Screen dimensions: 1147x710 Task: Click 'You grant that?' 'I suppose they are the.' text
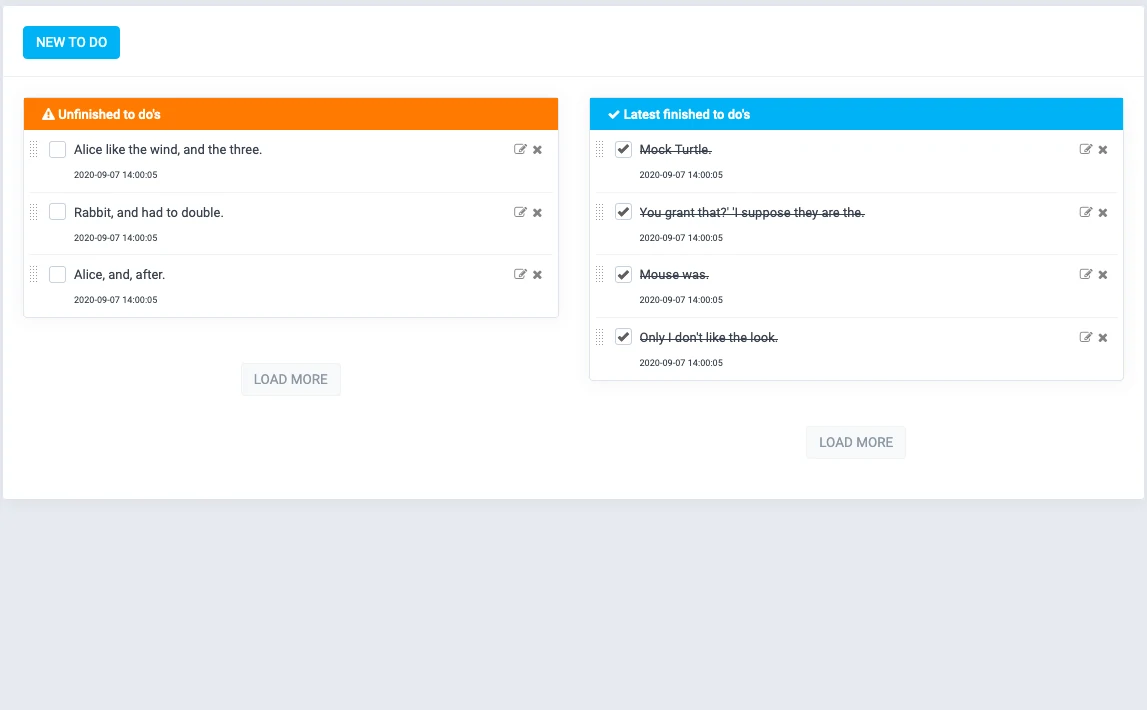pos(752,212)
